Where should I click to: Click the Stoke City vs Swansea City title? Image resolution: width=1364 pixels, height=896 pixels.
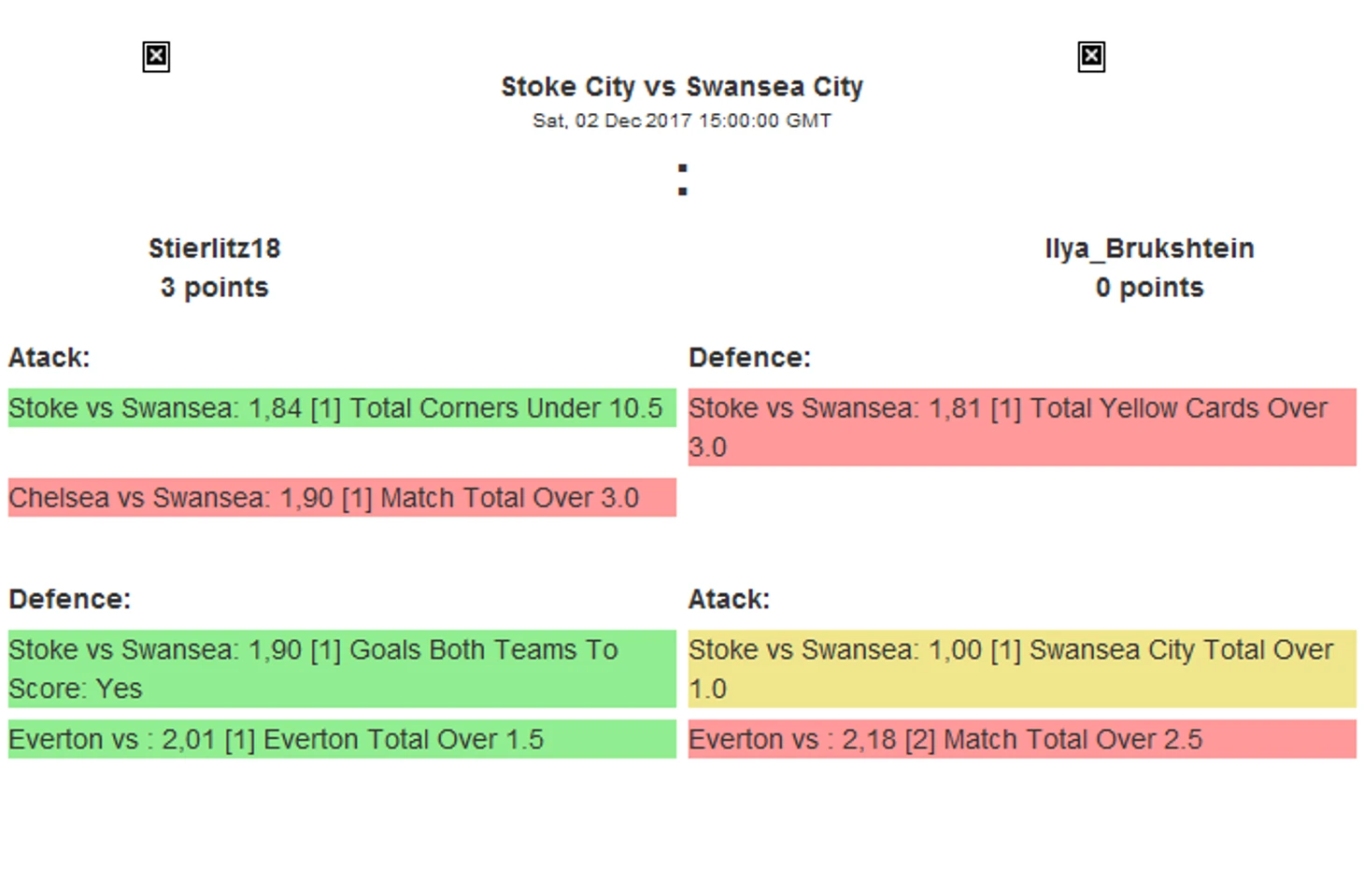682,87
